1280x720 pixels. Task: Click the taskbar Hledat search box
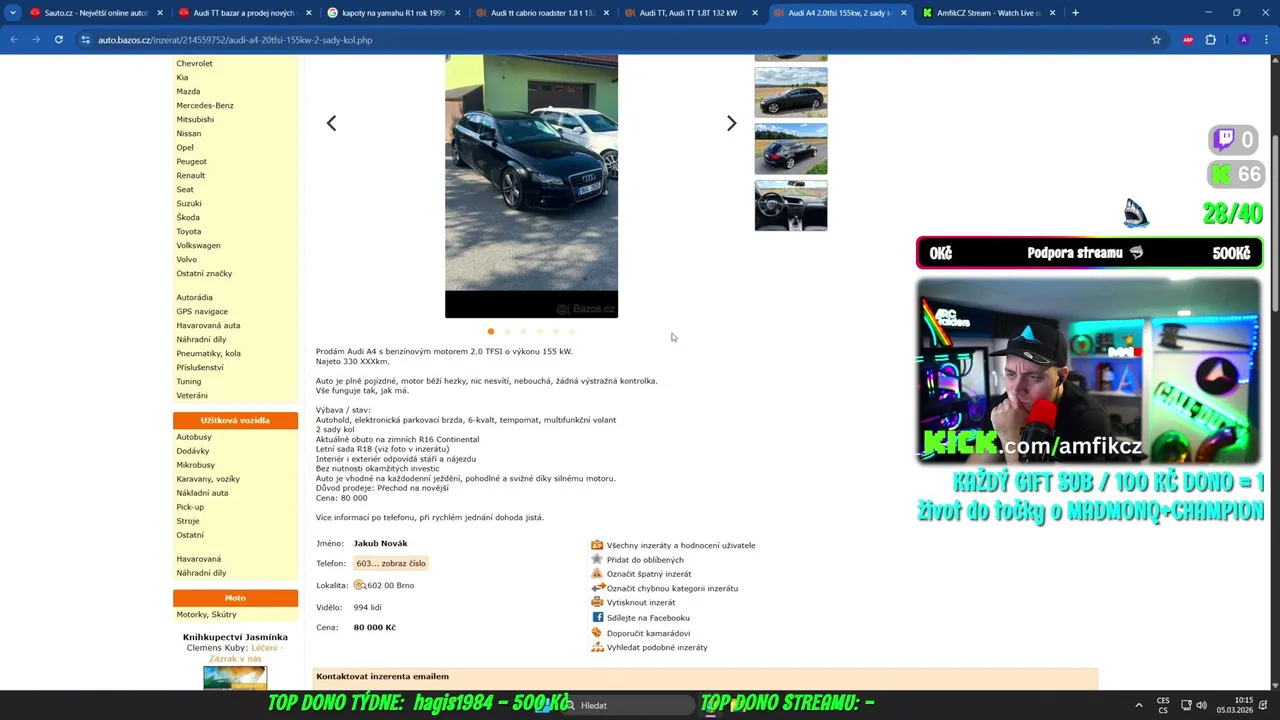pos(625,705)
